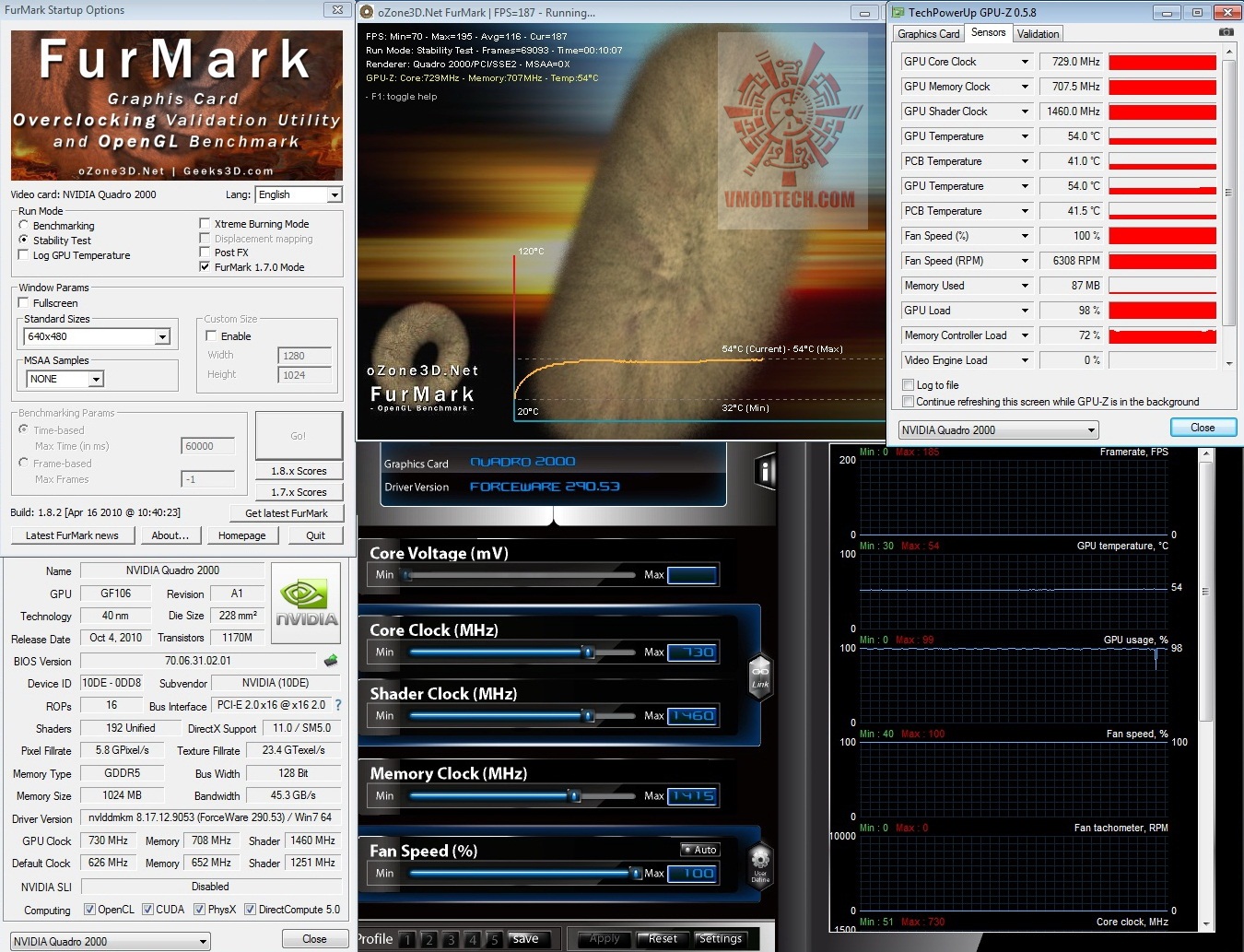Screen dimensions: 1244x952
Task: Expand the GPU Shader Clock sensor dropdown
Action: point(1025,112)
